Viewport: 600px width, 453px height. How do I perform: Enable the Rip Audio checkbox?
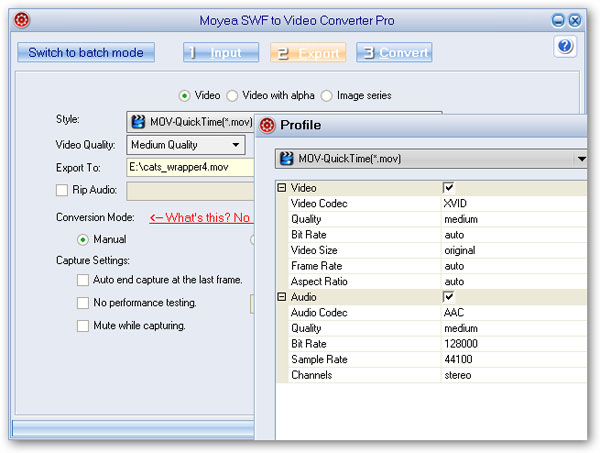point(62,190)
